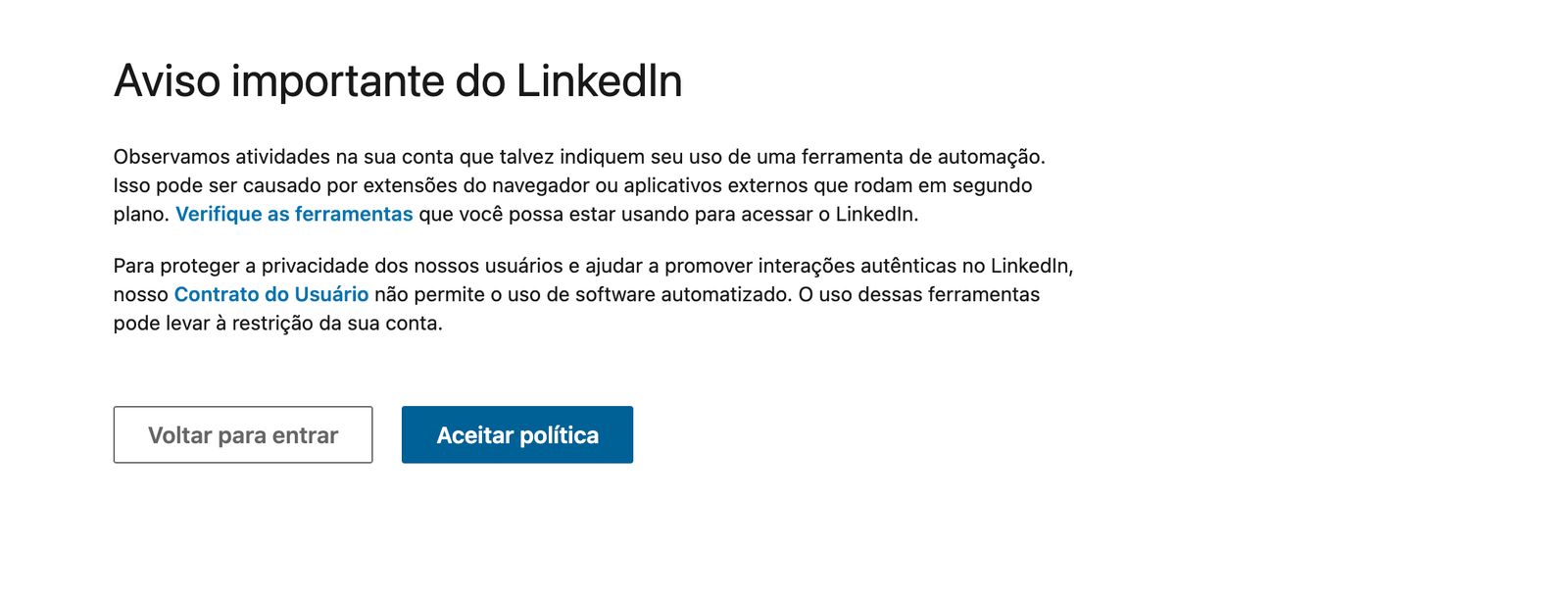The image size is (1568, 604).
Task: Open the Verifique as ferramentas link
Action: (294, 214)
